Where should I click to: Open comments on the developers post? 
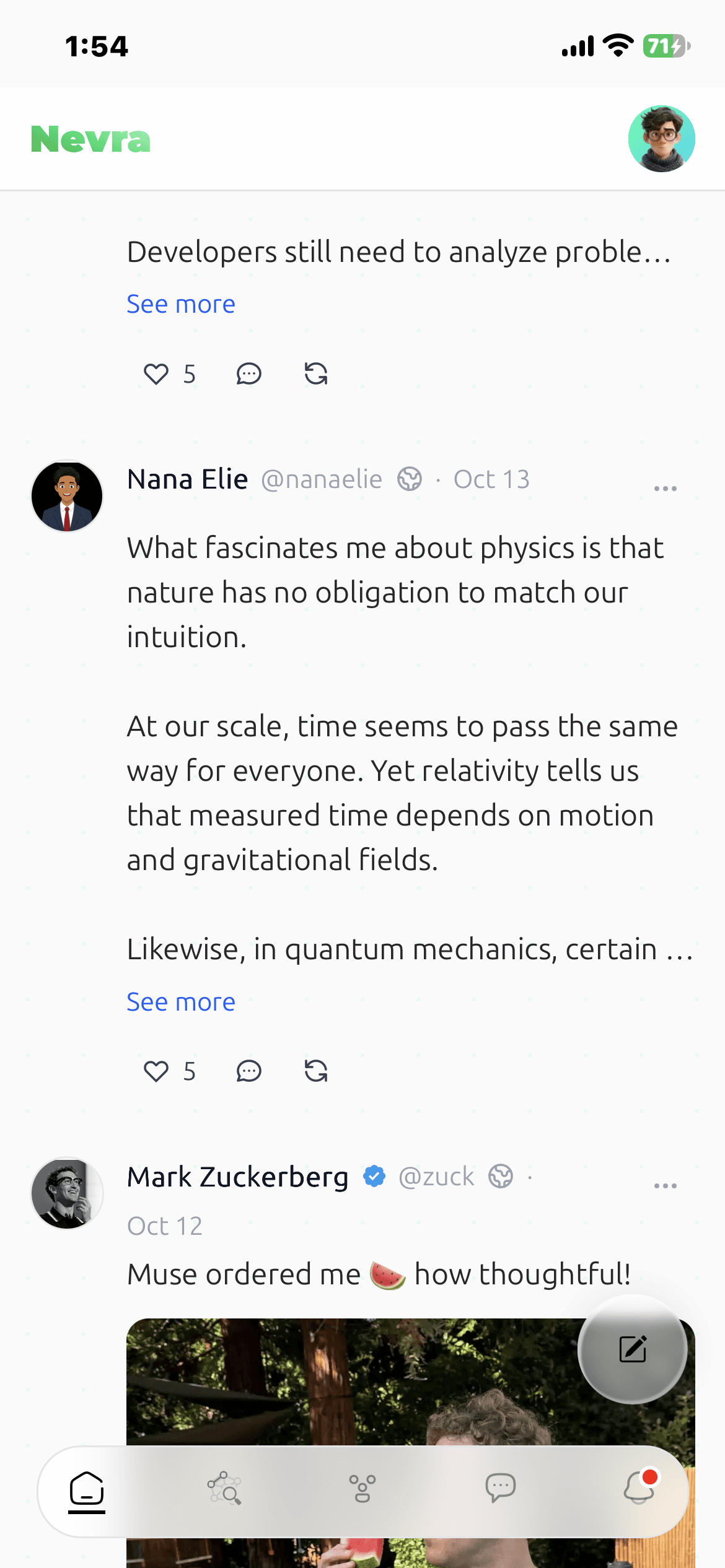pyautogui.click(x=249, y=374)
